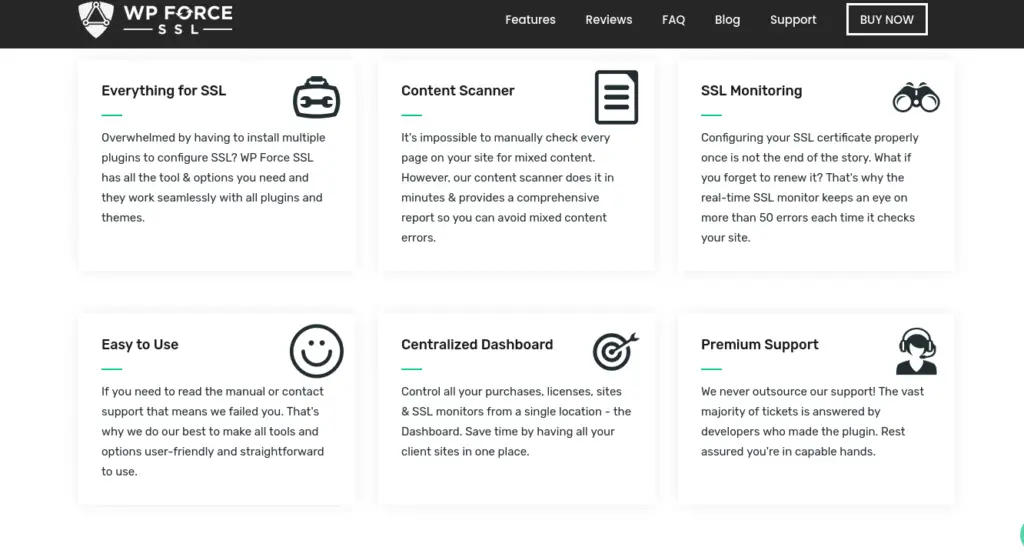The height and width of the screenshot is (557, 1024).
Task: Click the Premium Support card heading
Action: click(x=759, y=345)
